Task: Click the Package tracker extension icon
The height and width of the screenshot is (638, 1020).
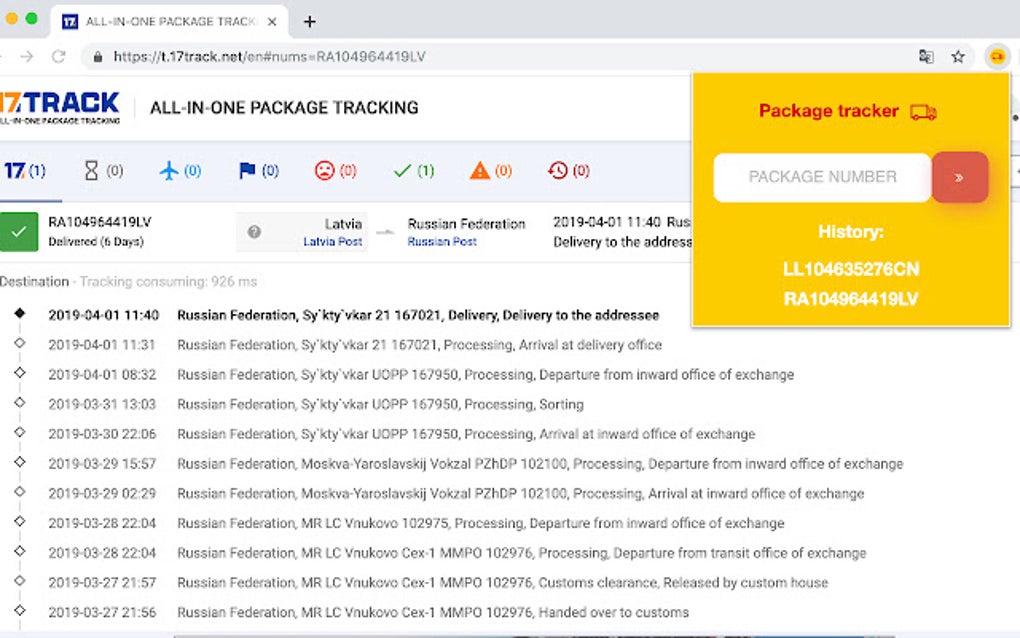Action: click(996, 57)
